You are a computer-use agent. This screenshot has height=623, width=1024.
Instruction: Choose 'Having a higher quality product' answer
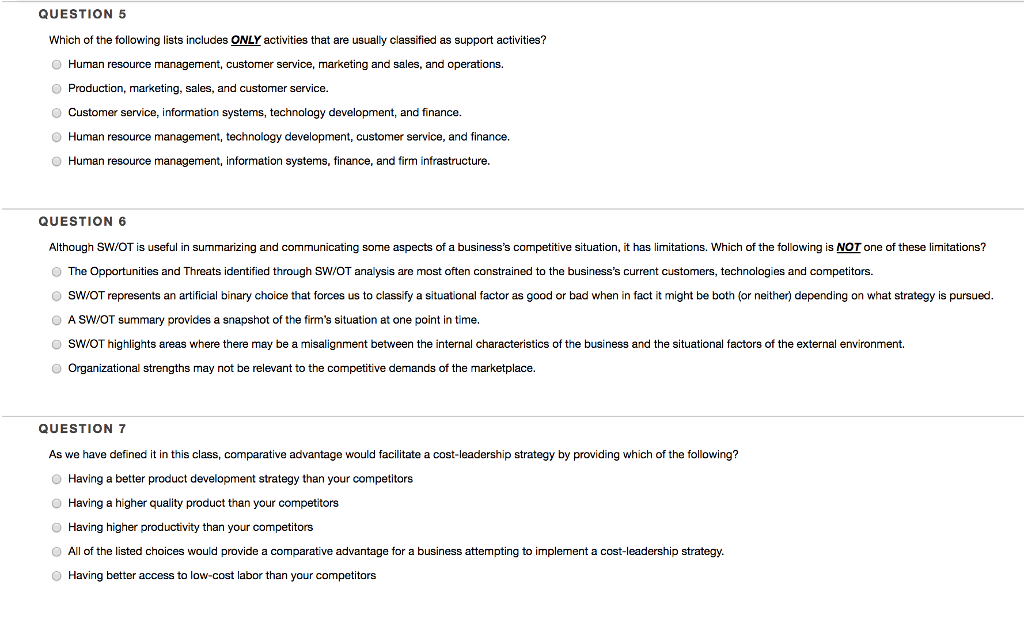pos(57,503)
